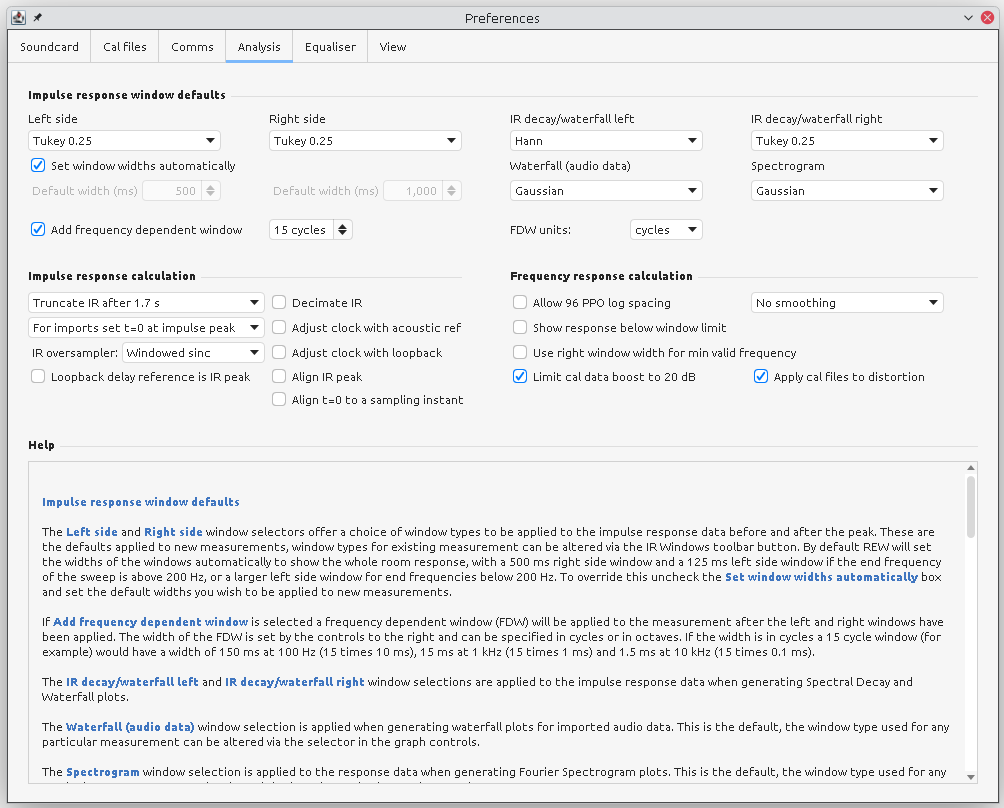Click down arrow at Help scrollbar bottom
This screenshot has height=808, width=1004.
tap(971, 776)
